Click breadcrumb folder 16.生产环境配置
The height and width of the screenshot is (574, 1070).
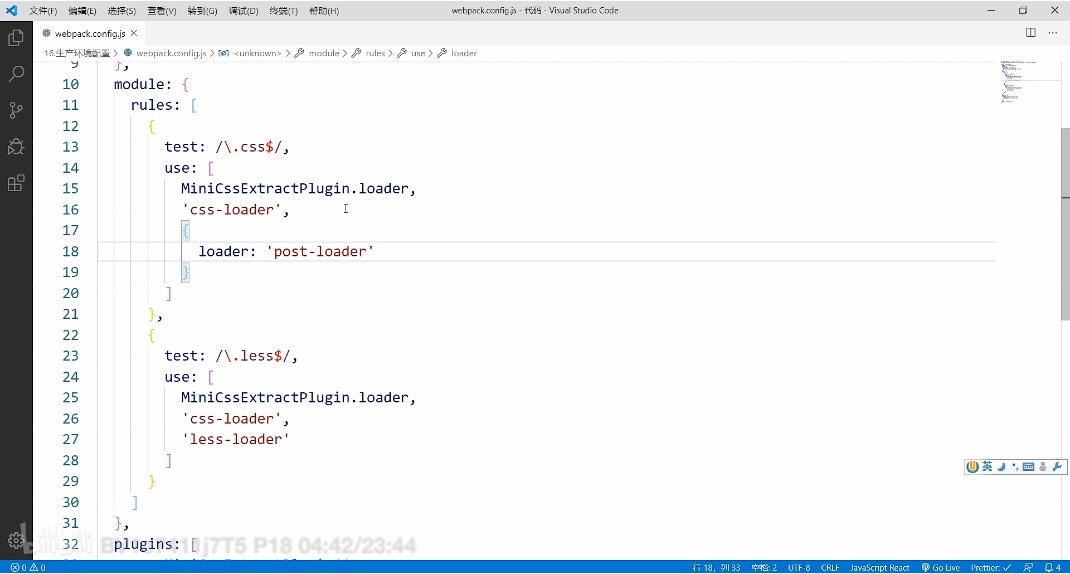(76, 53)
